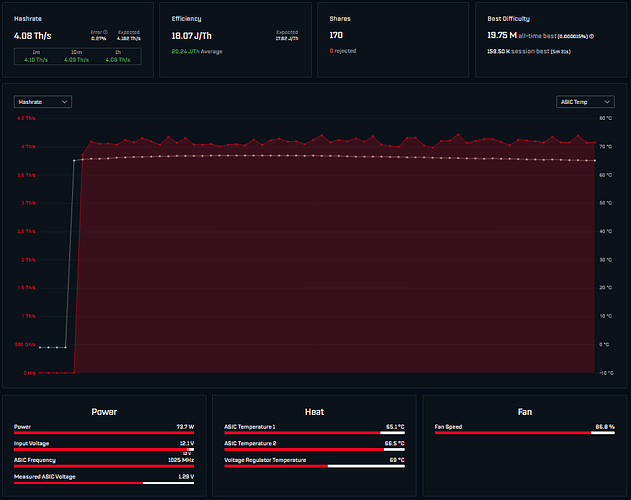Click the 4.5 Th/s axis label

pyautogui.click(x=26, y=118)
